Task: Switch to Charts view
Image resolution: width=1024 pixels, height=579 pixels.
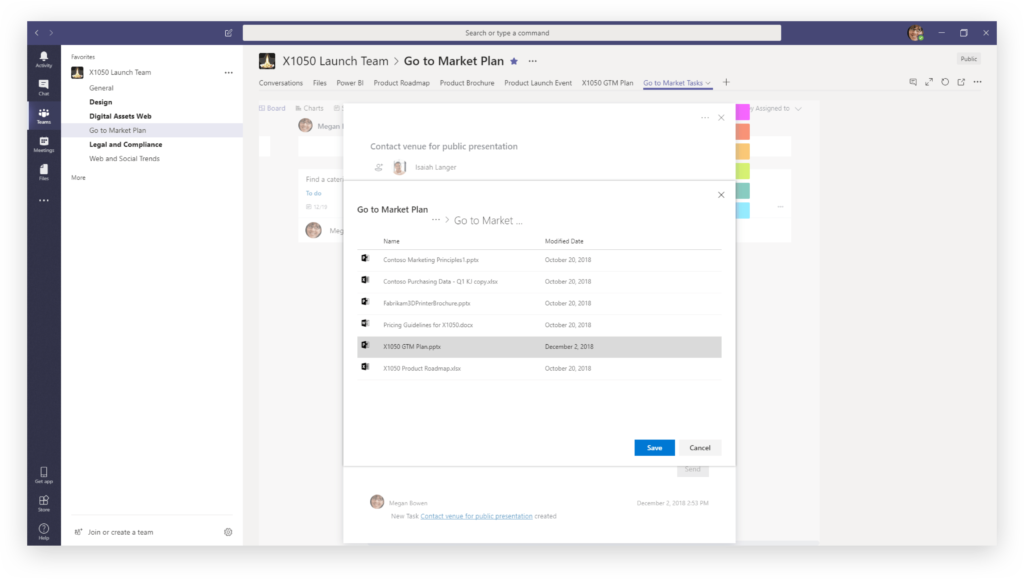Action: (310, 108)
